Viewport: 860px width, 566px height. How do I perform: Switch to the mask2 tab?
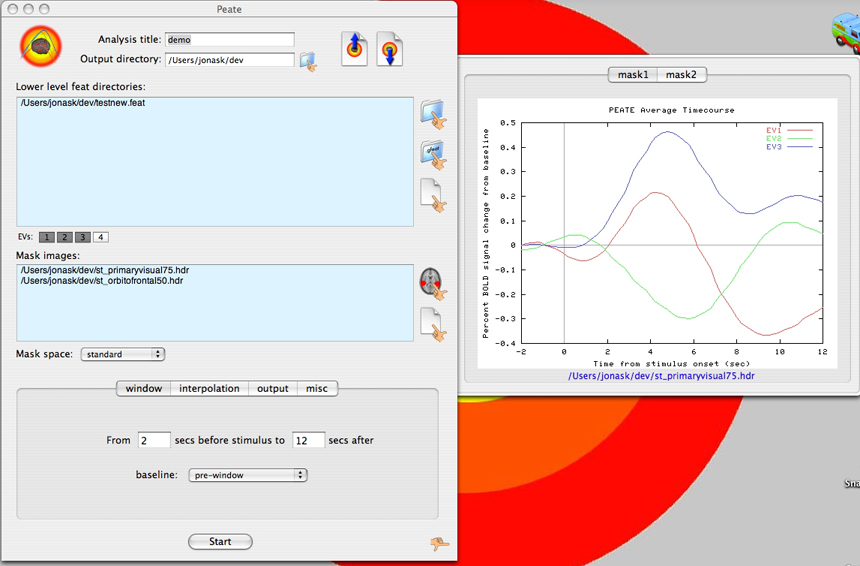(x=681, y=75)
